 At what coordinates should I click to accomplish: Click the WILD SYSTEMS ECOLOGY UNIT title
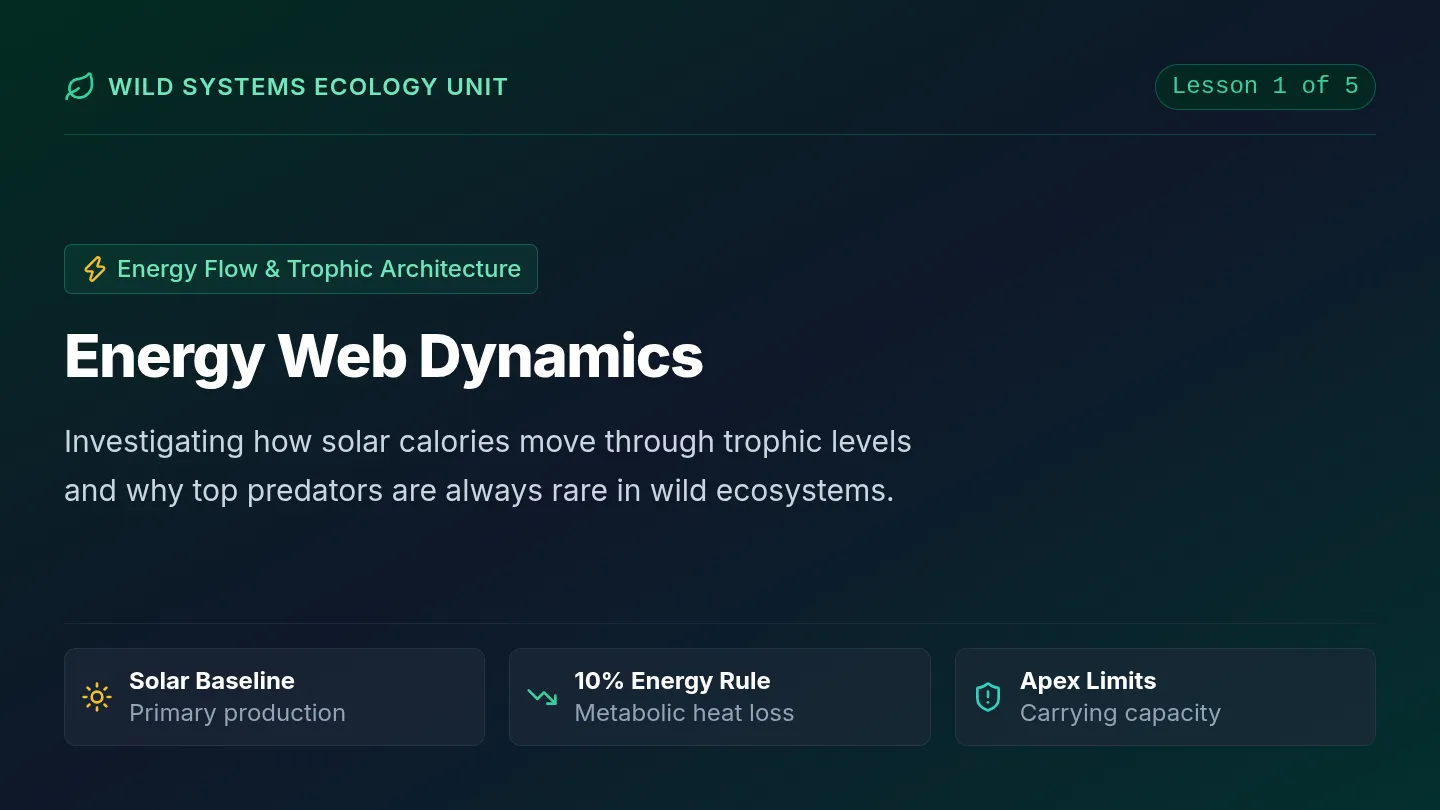click(308, 87)
